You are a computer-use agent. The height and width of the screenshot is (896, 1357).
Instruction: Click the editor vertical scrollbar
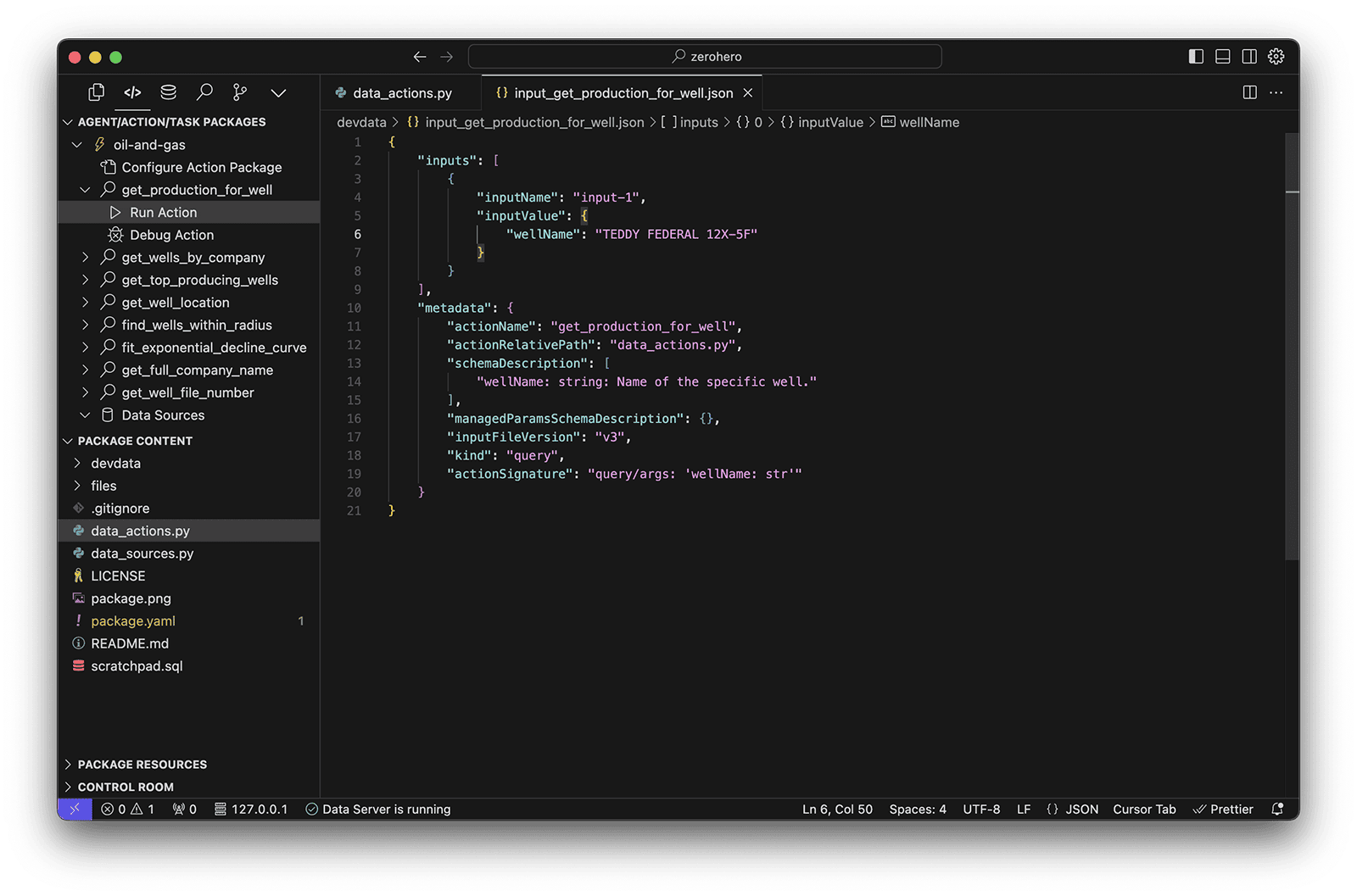[x=1292, y=339]
